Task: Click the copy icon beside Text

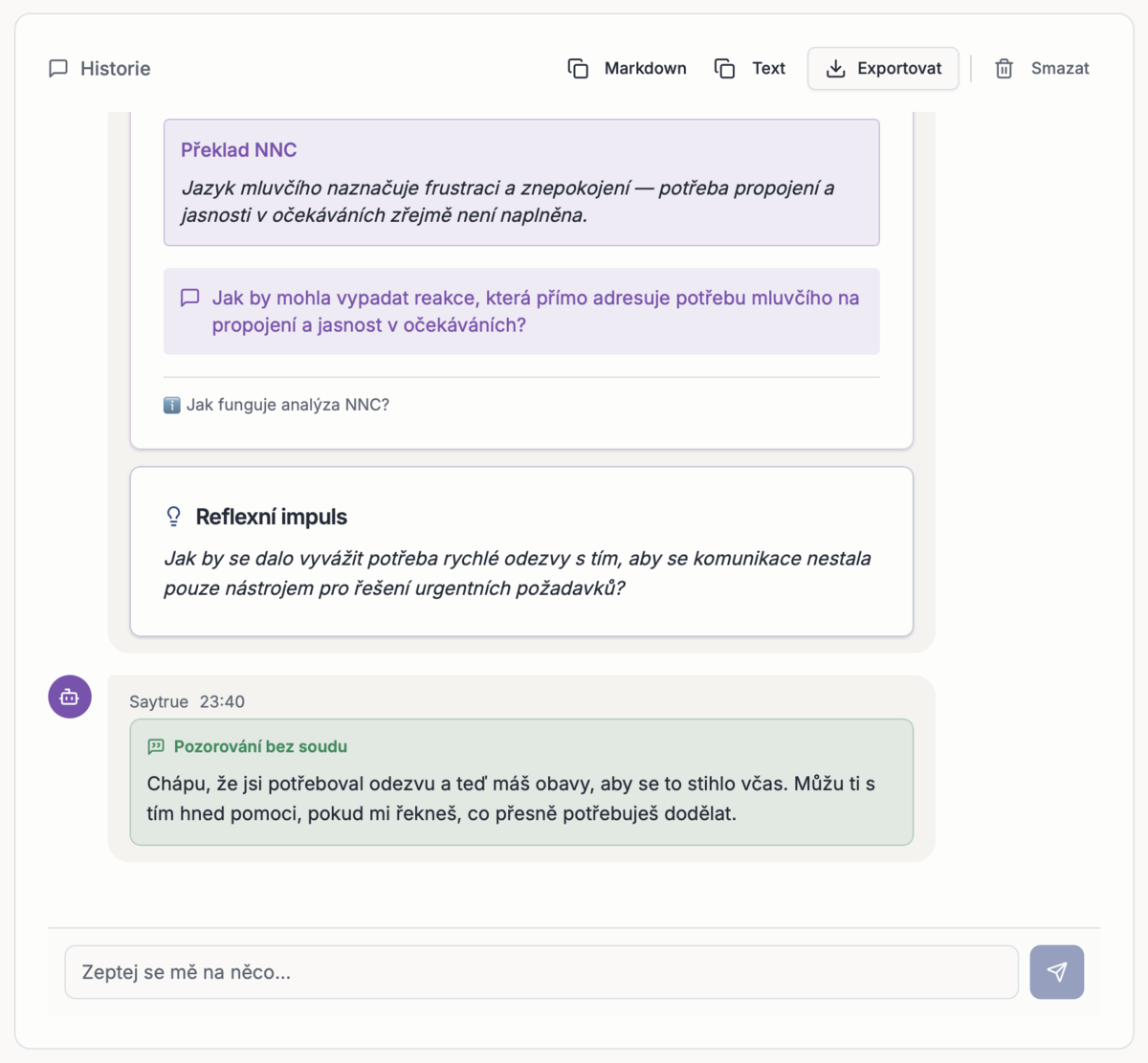Action: coord(725,68)
